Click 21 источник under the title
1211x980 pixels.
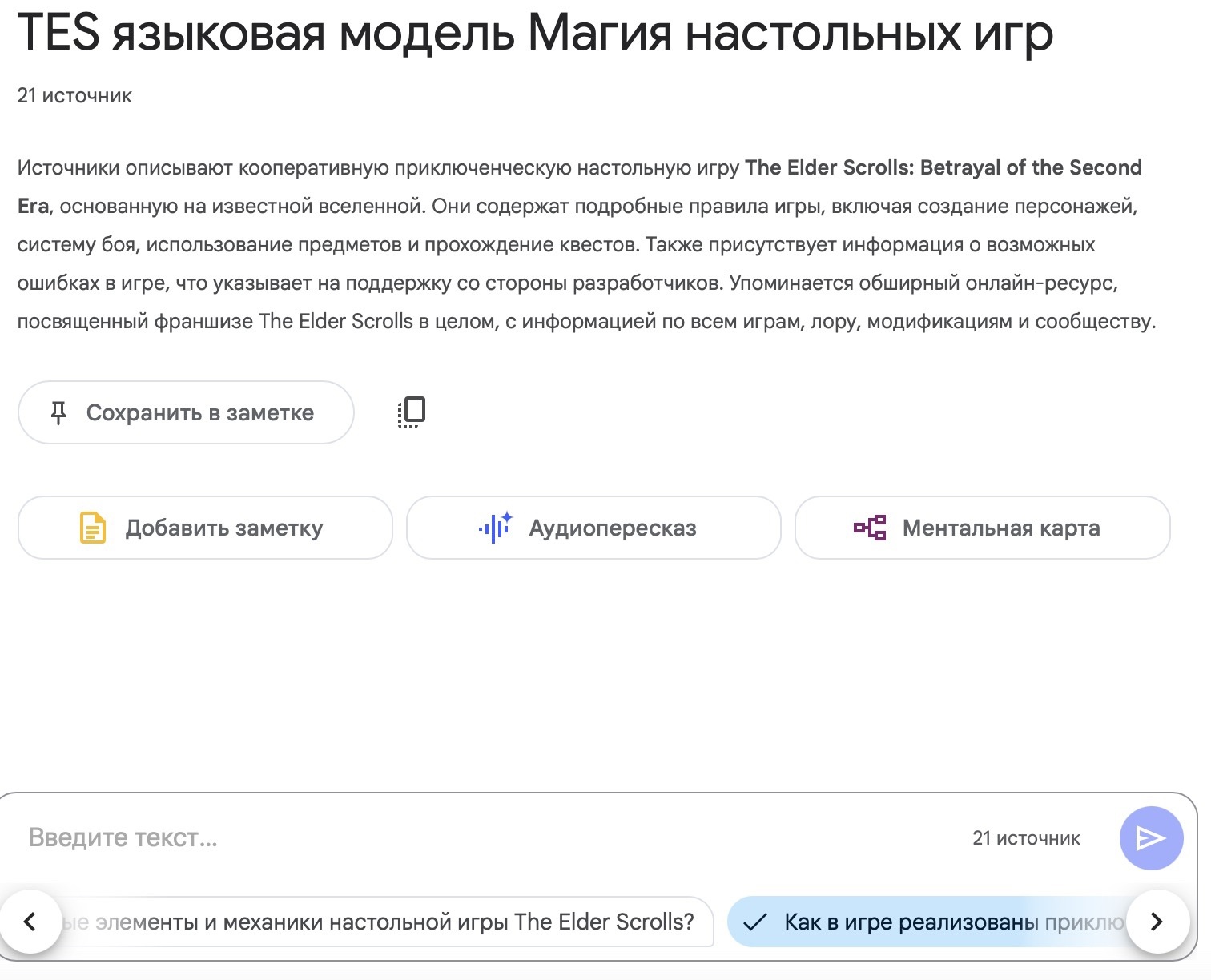pos(75,96)
